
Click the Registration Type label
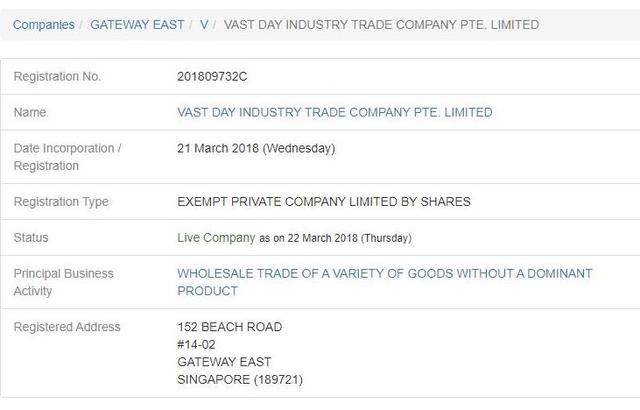click(61, 202)
